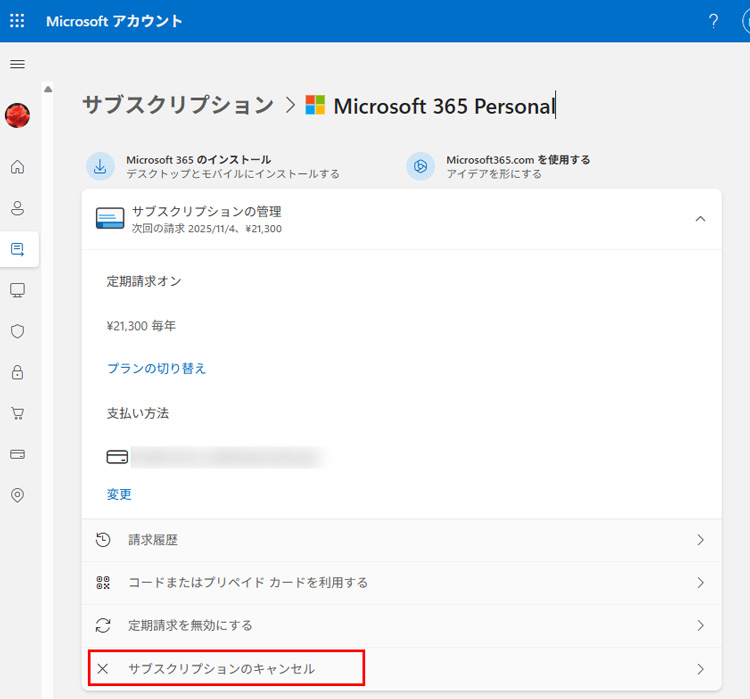
Task: Click the Microsoft365.com Copilot-style icon
Action: point(420,166)
